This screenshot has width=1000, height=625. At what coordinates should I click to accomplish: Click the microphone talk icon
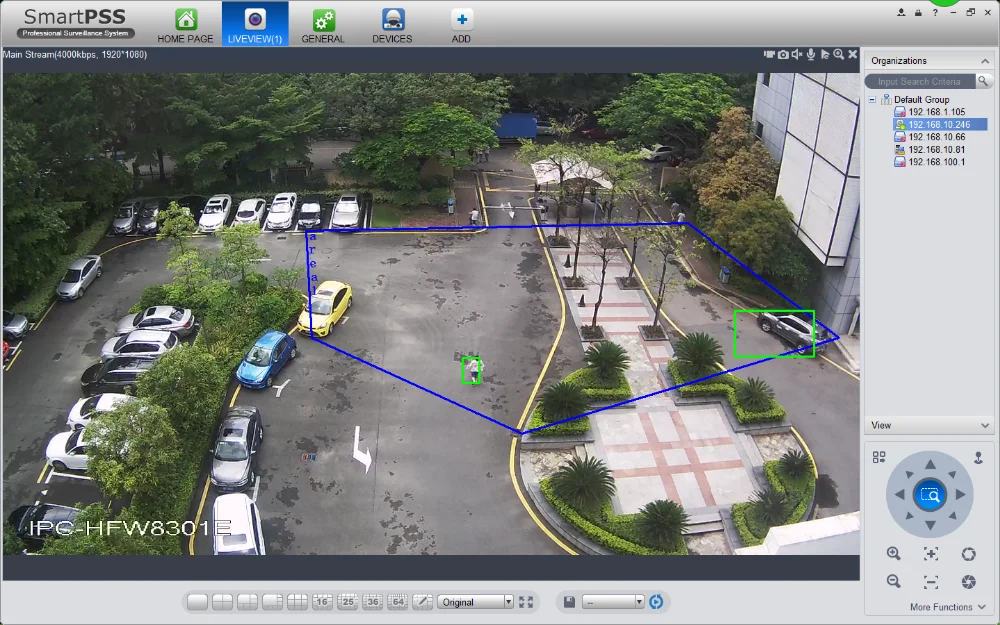(x=811, y=54)
